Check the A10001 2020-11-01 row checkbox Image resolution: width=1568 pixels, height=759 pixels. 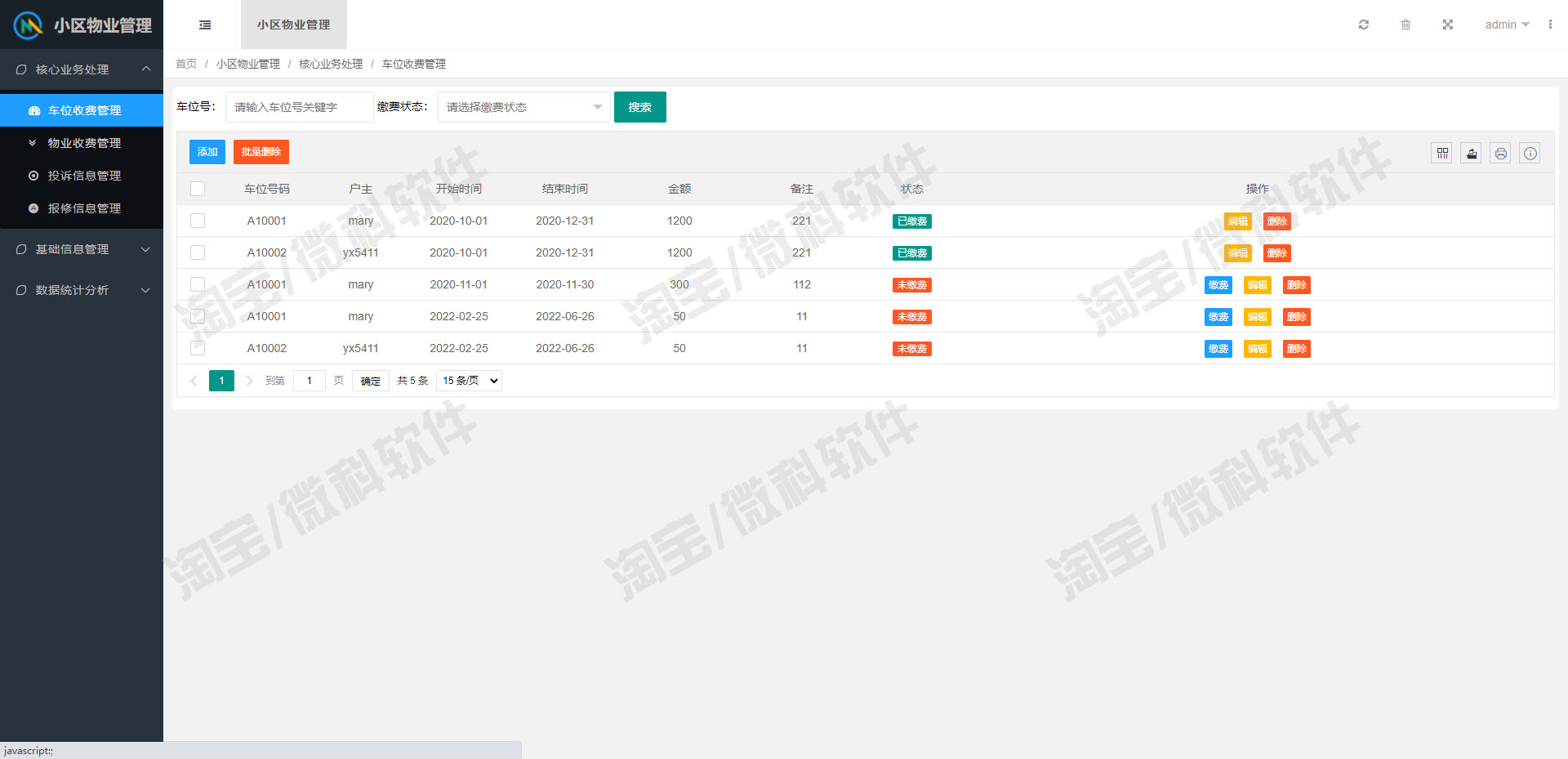198,284
